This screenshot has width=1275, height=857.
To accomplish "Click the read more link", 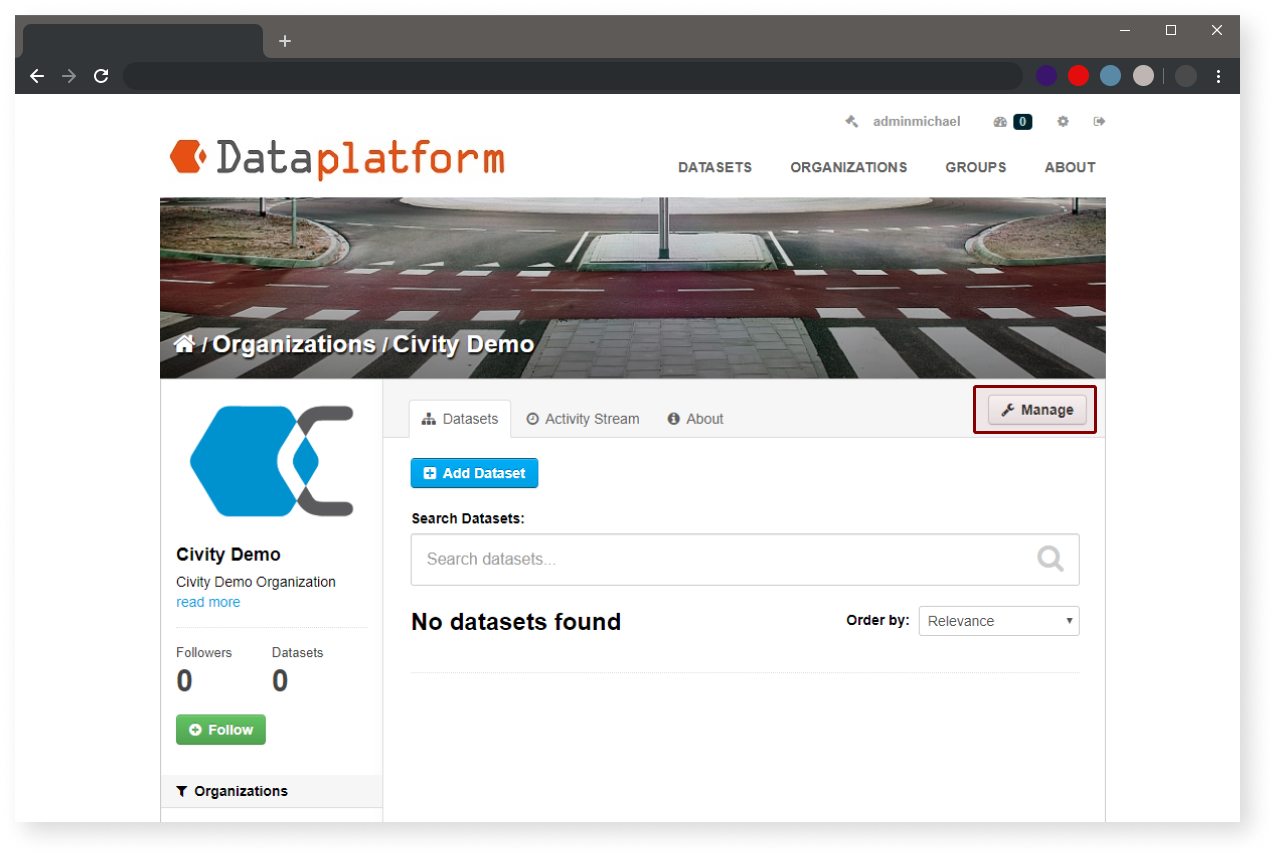I will [208, 602].
